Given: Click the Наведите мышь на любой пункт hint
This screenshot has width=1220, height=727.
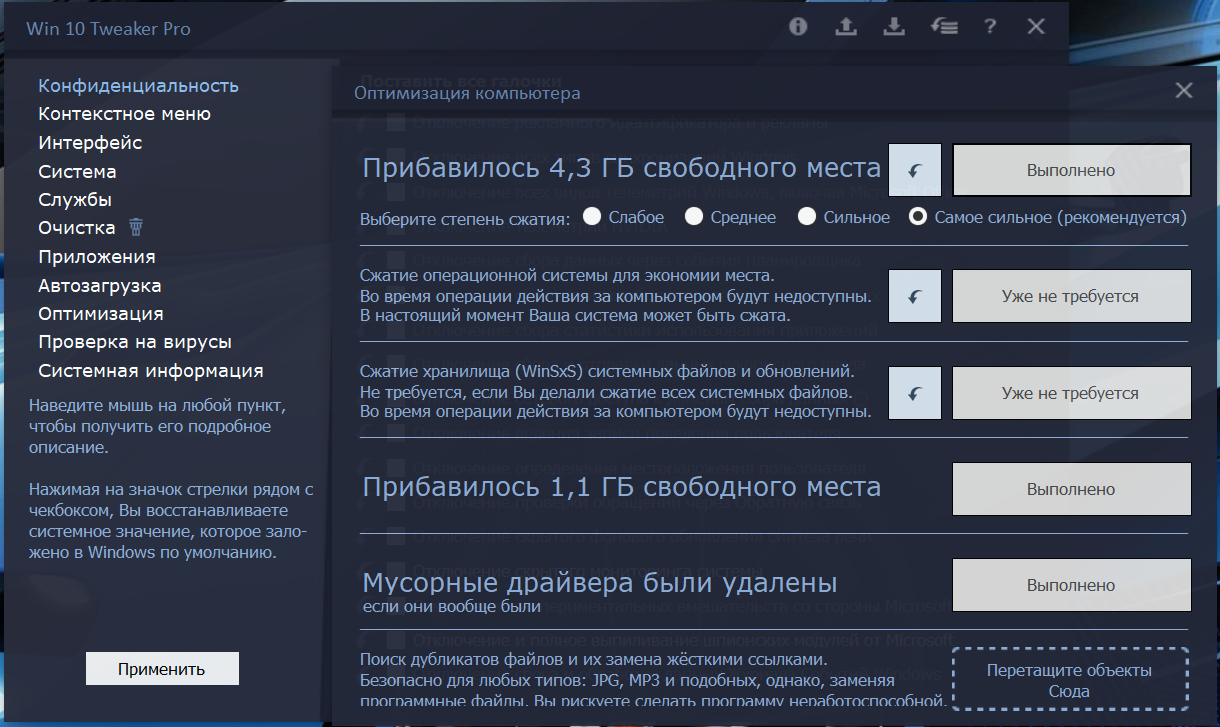Looking at the screenshot, I should tap(157, 427).
